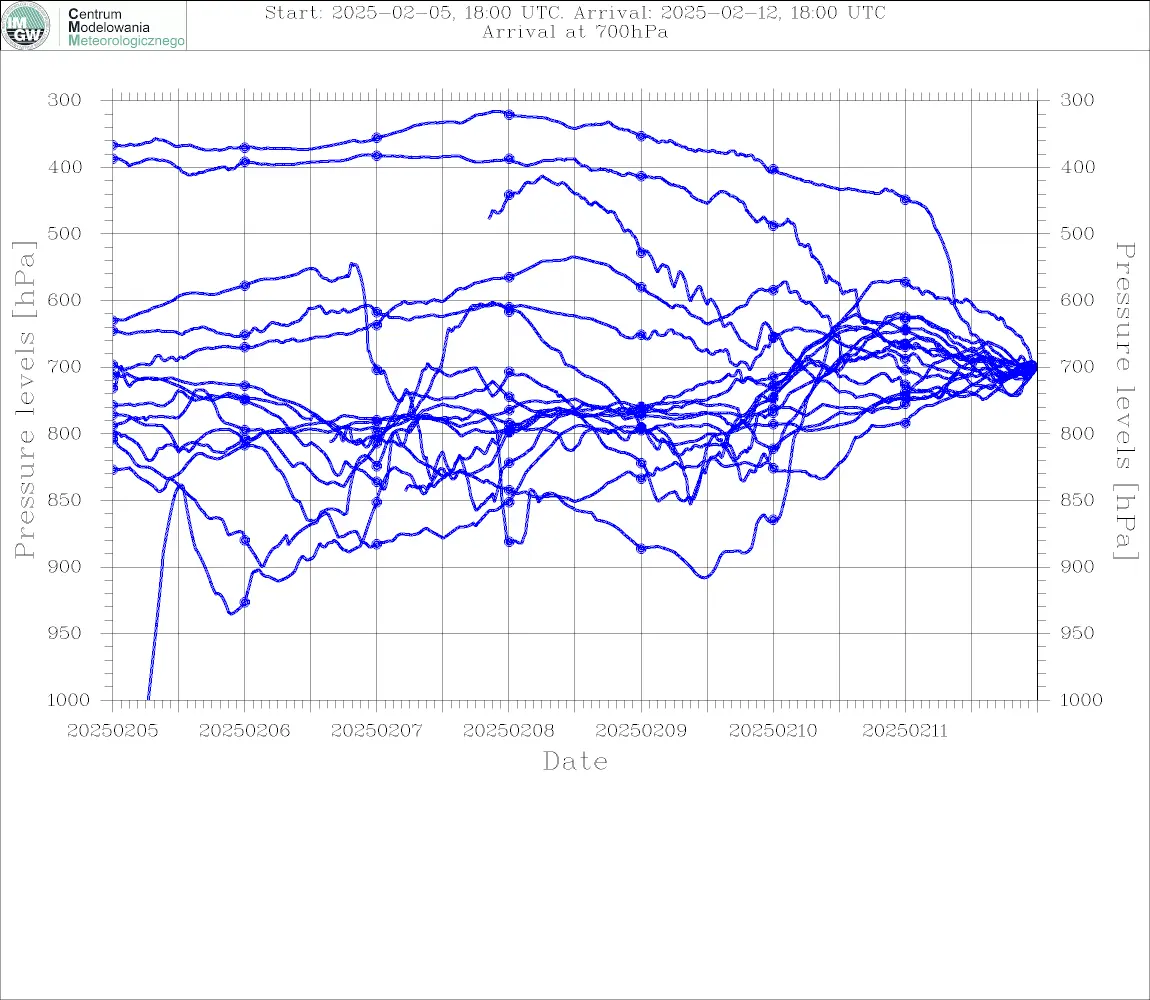This screenshot has width=1150, height=1000.
Task: Click the date label 20250207
Action: pos(376,731)
